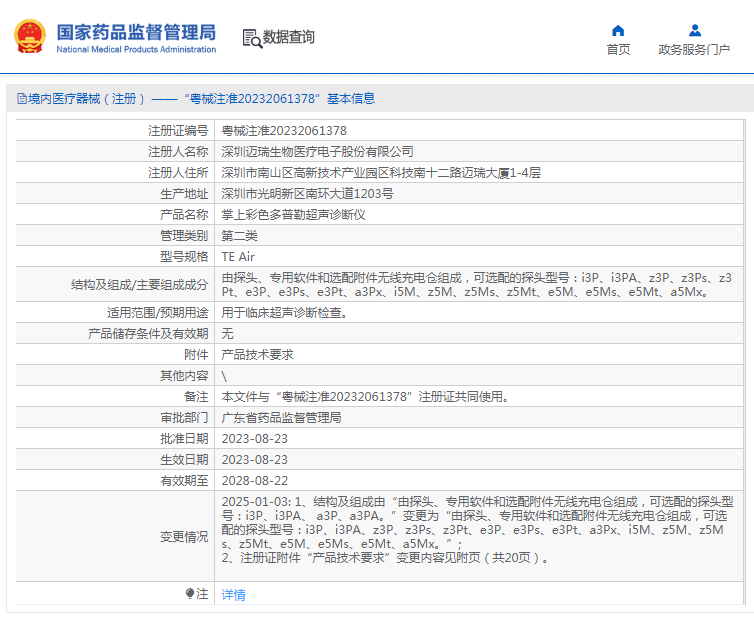Go to 首页 via the home icon
The height and width of the screenshot is (621, 754).
click(618, 31)
